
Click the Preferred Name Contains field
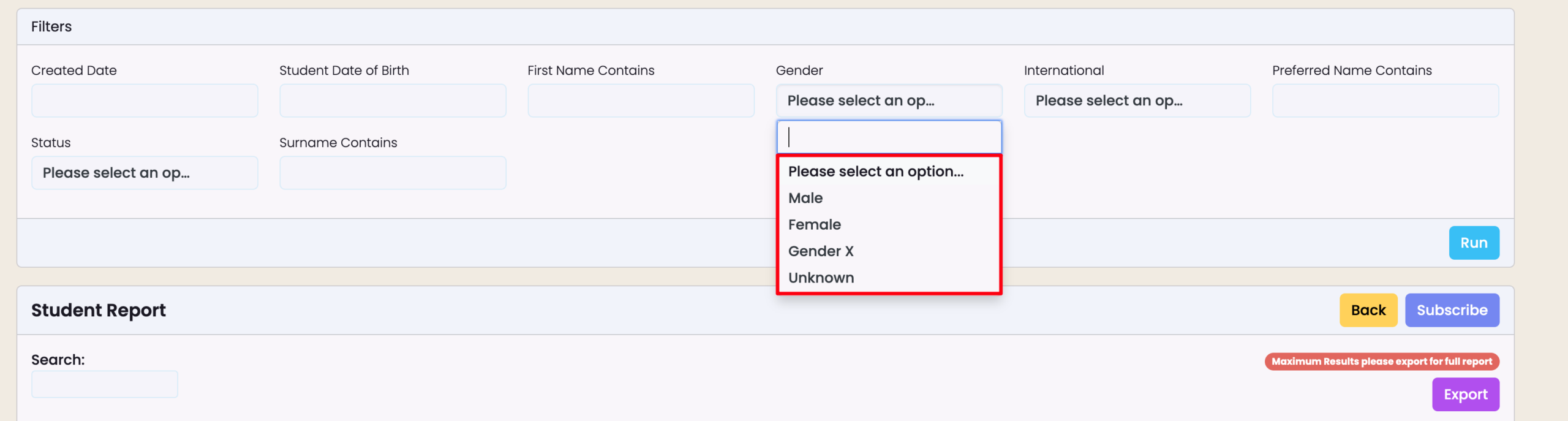(1385, 101)
